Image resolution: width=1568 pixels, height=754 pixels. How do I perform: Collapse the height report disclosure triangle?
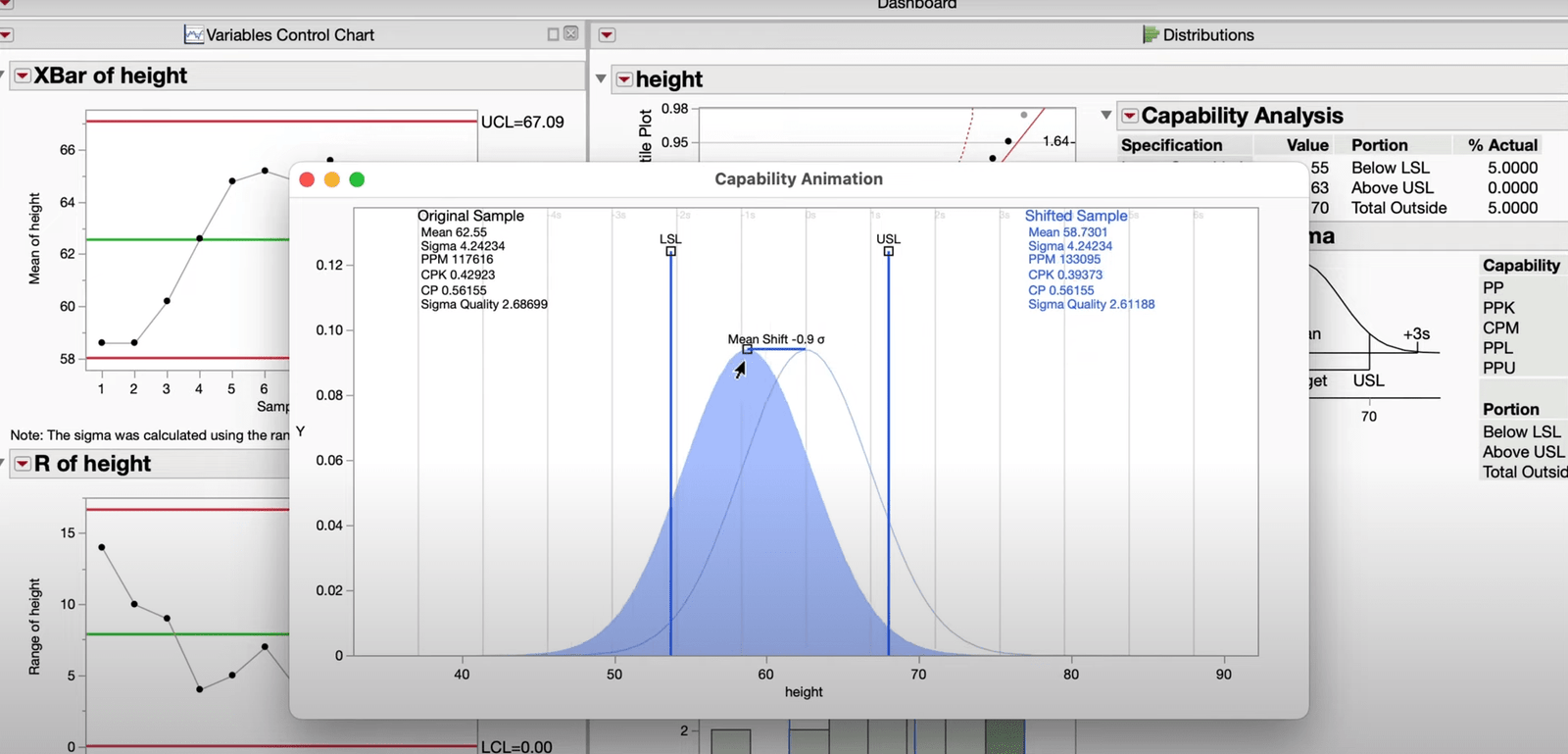[x=602, y=78]
